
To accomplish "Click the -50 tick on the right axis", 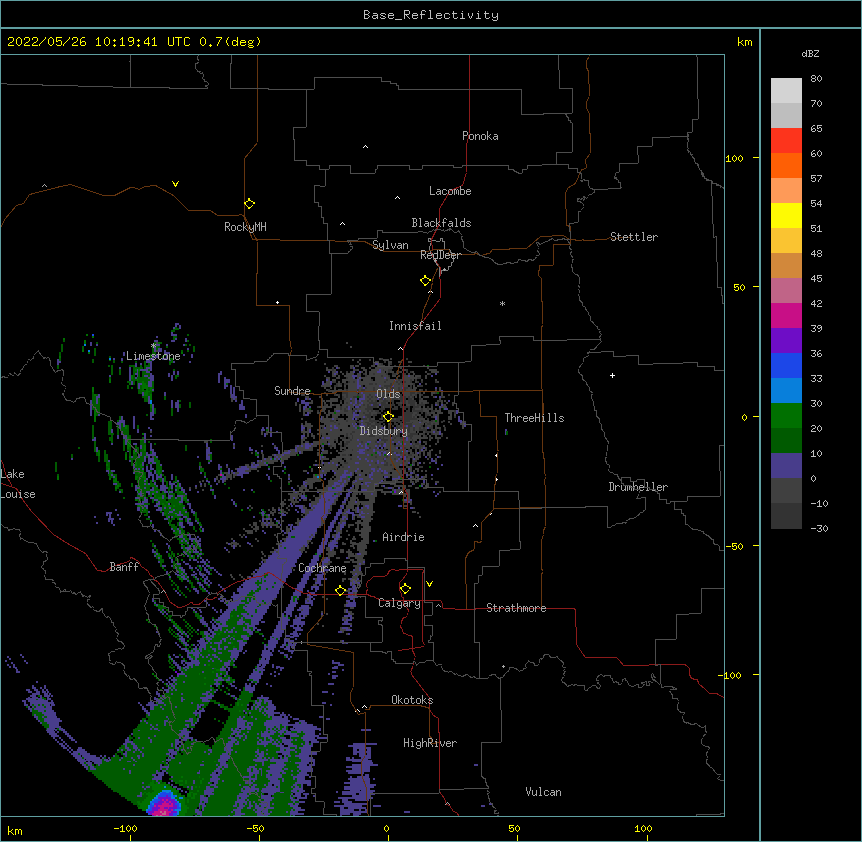I will tap(734, 546).
